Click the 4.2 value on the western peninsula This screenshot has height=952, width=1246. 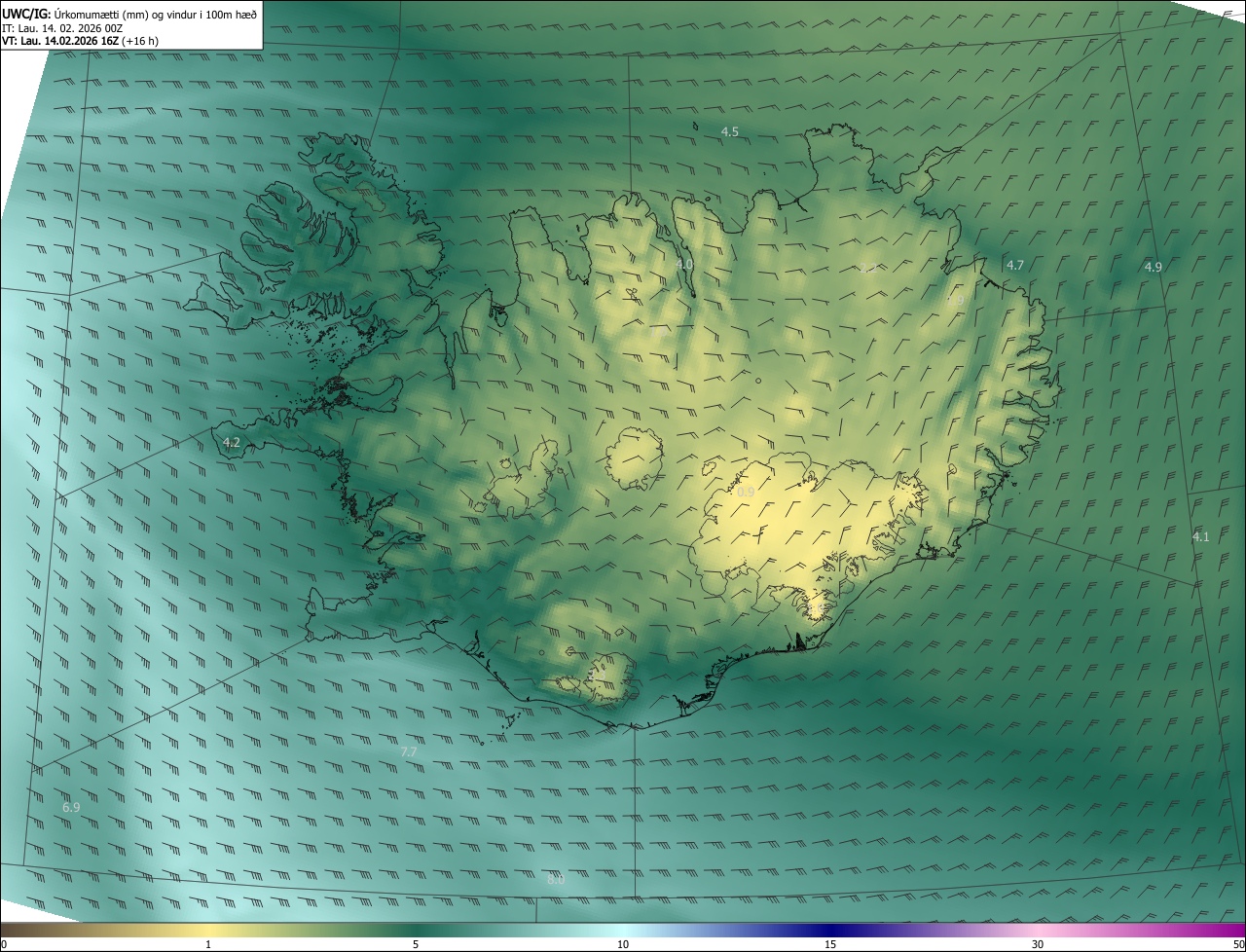click(x=232, y=443)
